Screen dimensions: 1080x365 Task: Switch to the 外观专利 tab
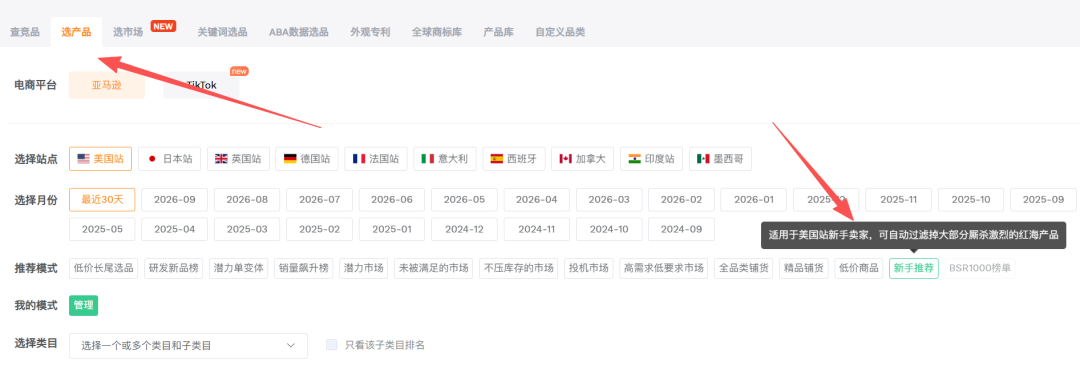[371, 32]
